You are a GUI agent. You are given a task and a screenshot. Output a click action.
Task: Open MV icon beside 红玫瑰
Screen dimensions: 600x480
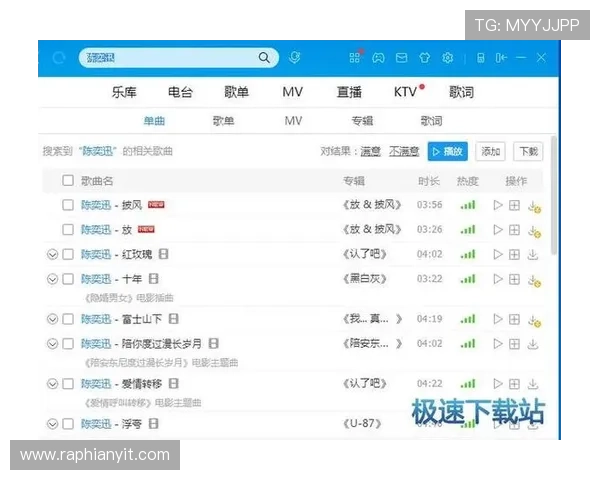[x=163, y=254]
